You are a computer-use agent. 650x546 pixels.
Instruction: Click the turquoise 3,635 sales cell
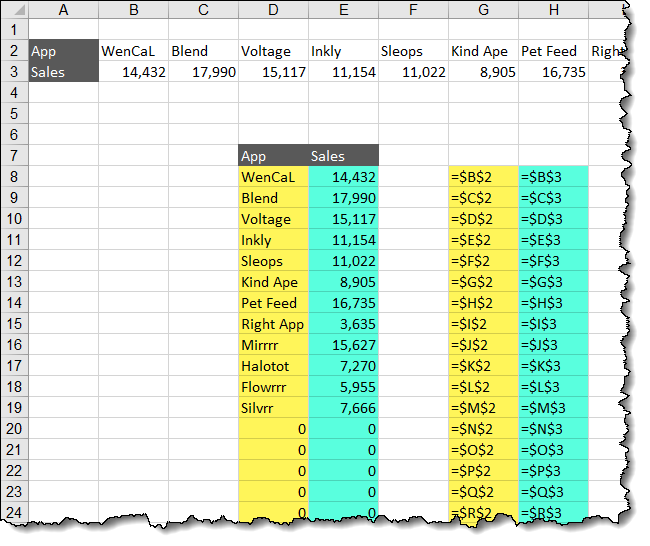pyautogui.click(x=343, y=324)
